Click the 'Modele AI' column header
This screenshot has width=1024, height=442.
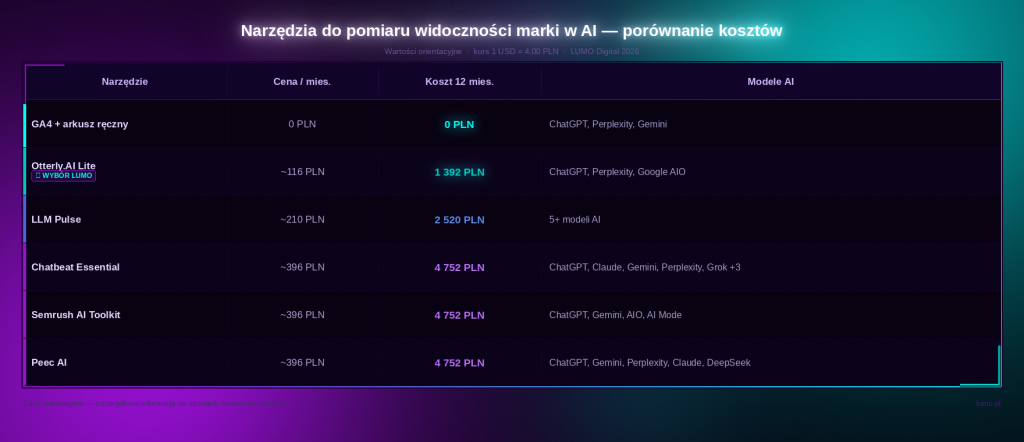pyautogui.click(x=771, y=82)
